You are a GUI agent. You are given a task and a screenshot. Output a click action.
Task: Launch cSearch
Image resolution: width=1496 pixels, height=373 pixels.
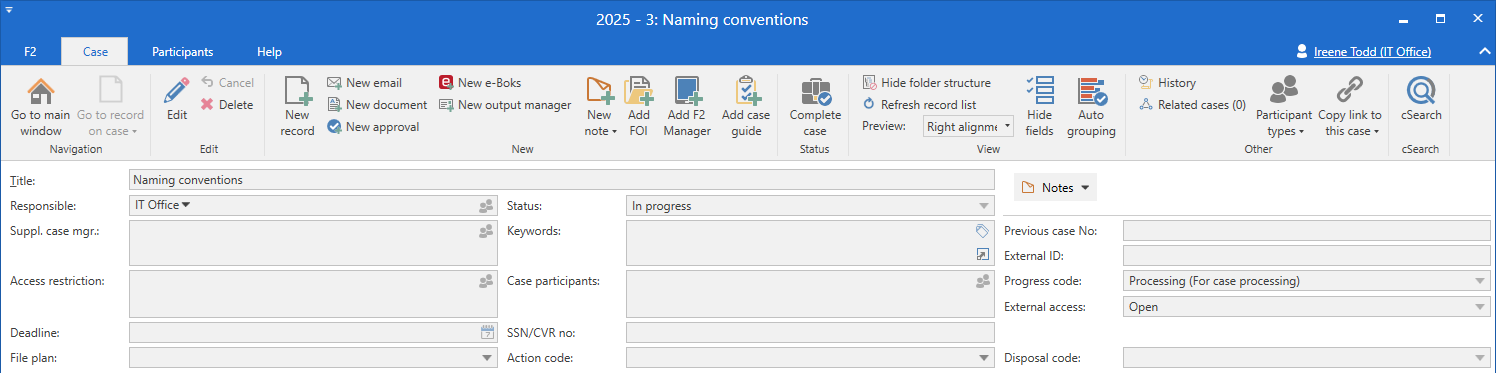click(x=1421, y=99)
